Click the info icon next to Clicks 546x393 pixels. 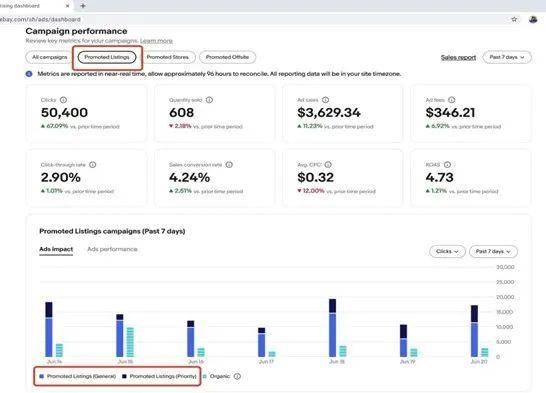pyautogui.click(x=63, y=100)
